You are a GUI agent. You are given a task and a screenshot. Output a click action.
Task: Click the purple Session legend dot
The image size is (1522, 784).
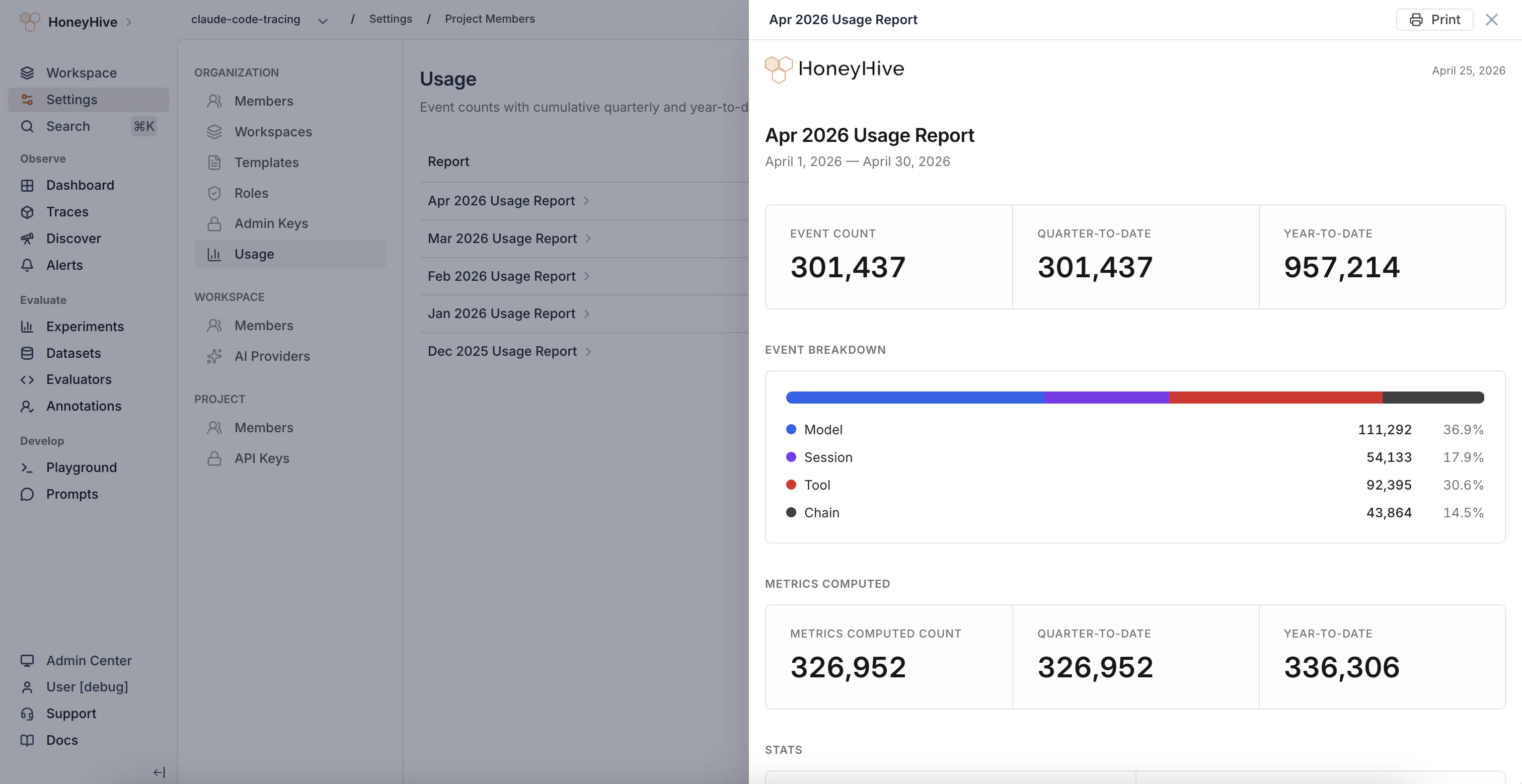(791, 457)
